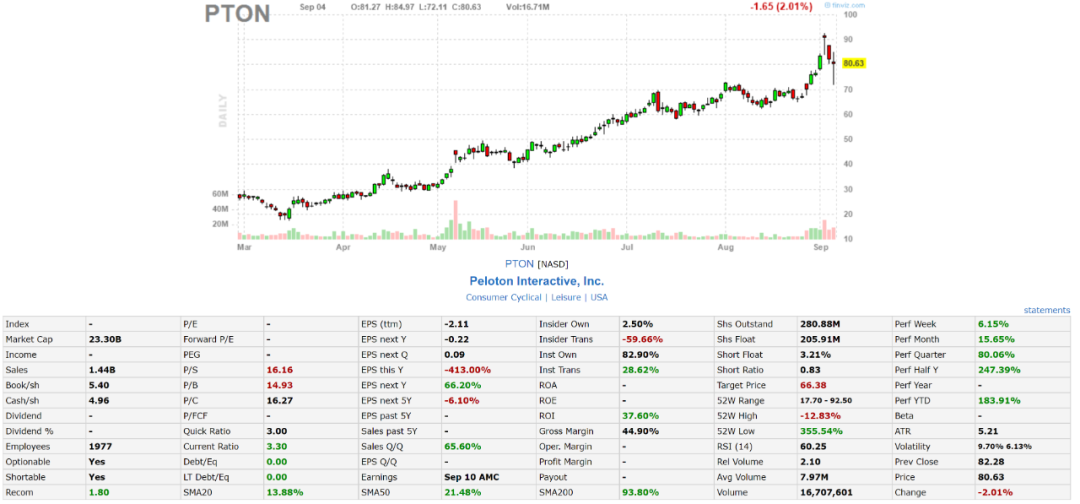Open the statements link above the table

(1047, 311)
